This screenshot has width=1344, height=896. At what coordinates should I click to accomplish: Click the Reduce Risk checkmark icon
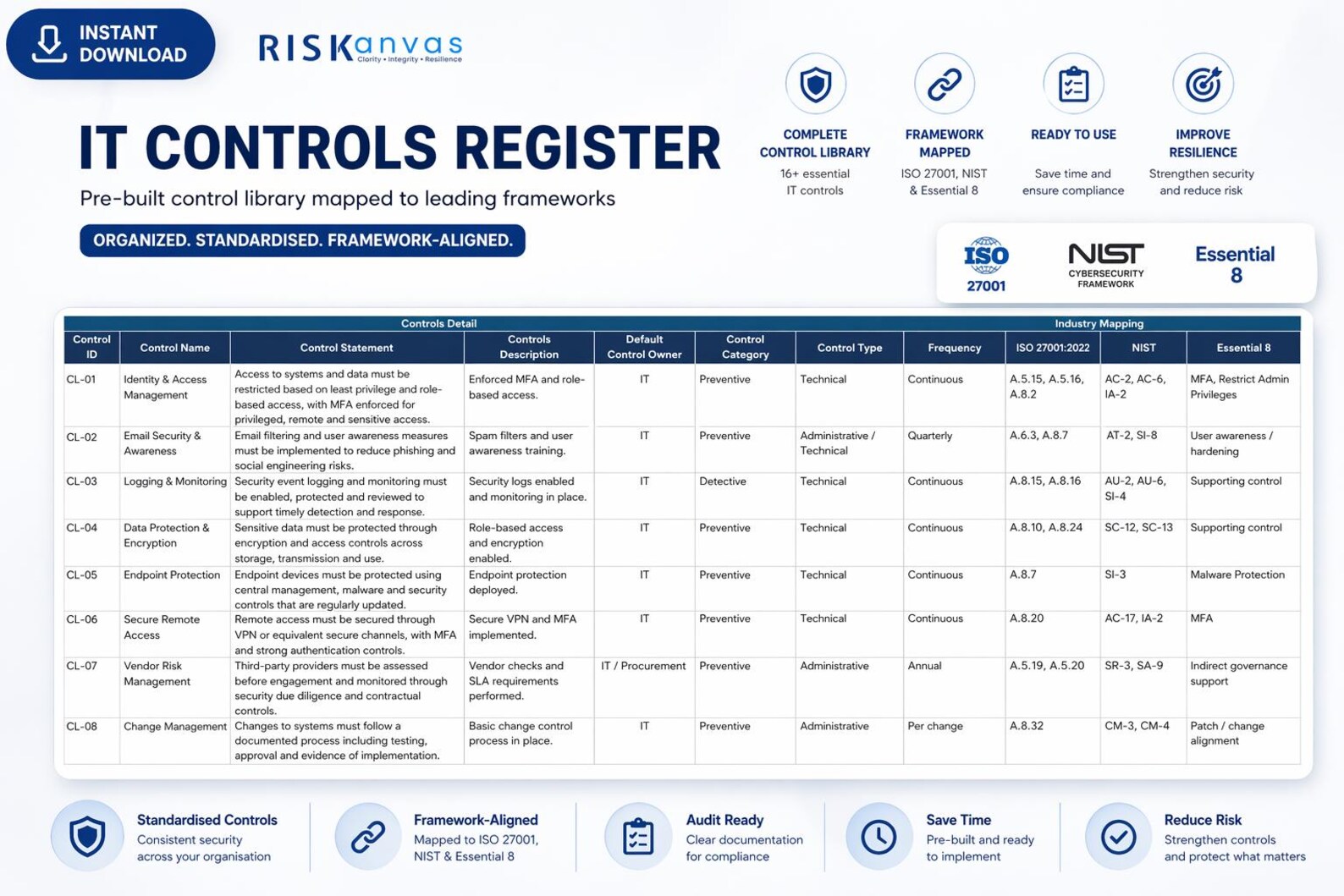tap(1118, 836)
